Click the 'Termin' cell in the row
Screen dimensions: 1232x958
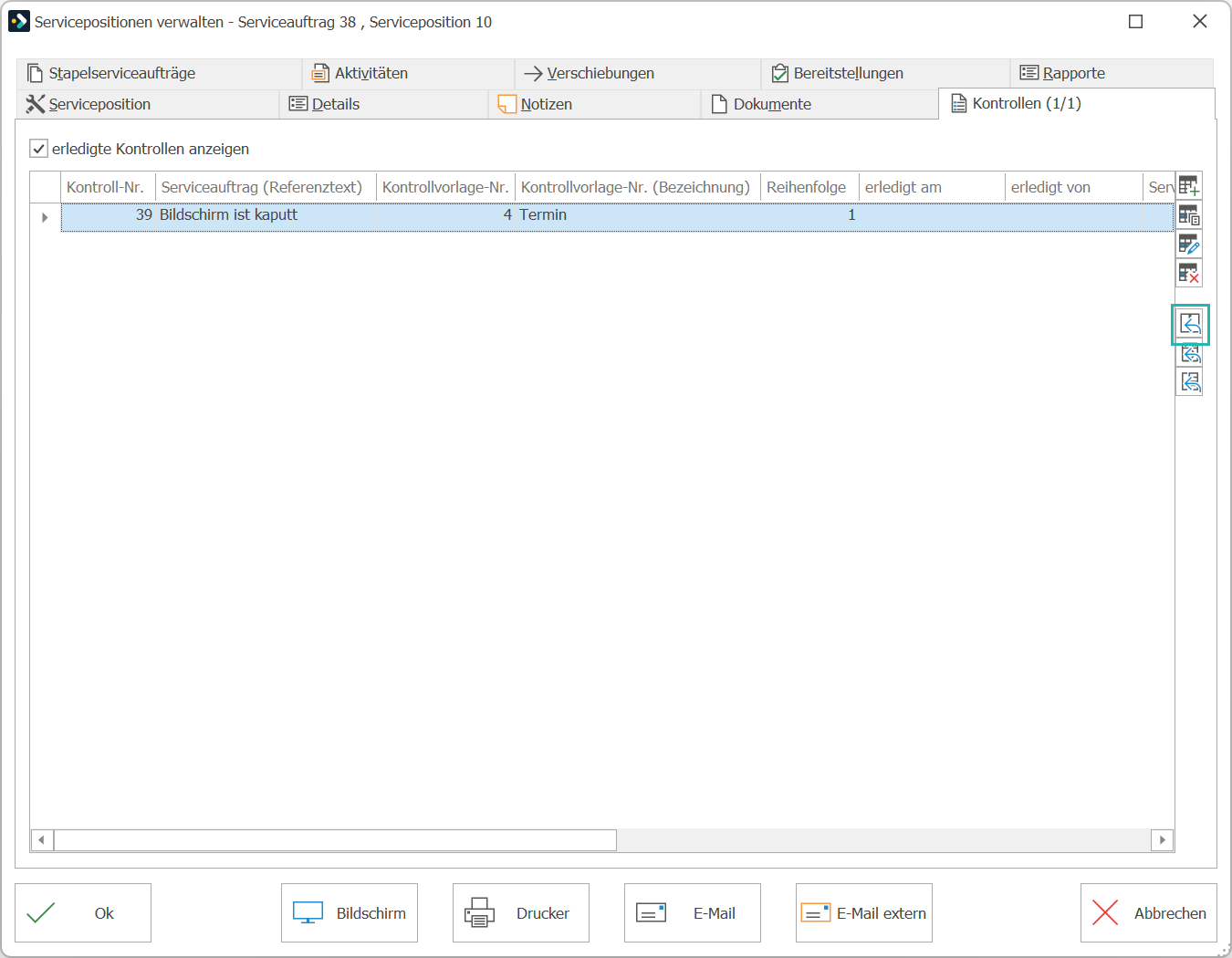click(x=637, y=215)
